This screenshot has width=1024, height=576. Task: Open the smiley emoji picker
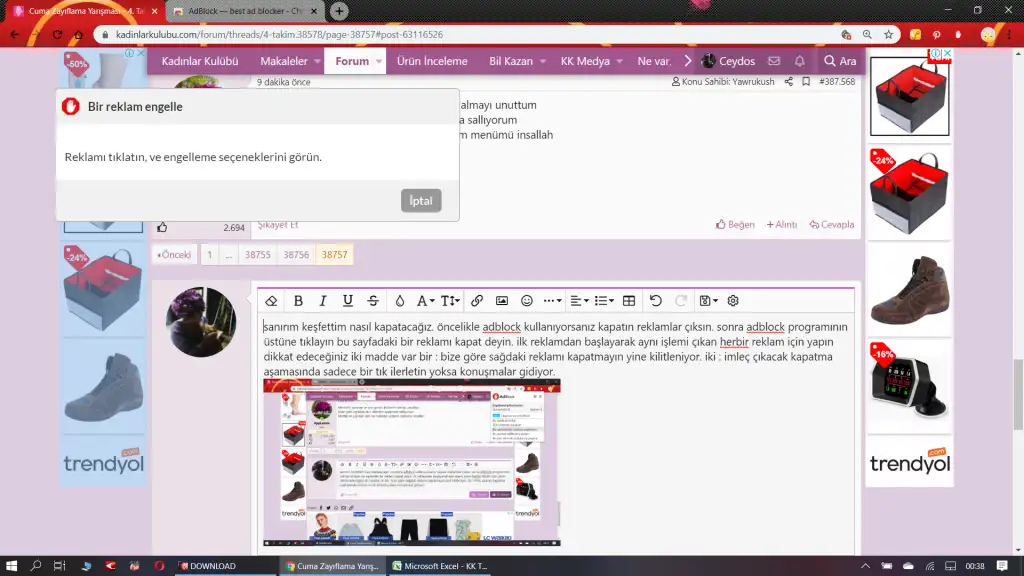527,301
